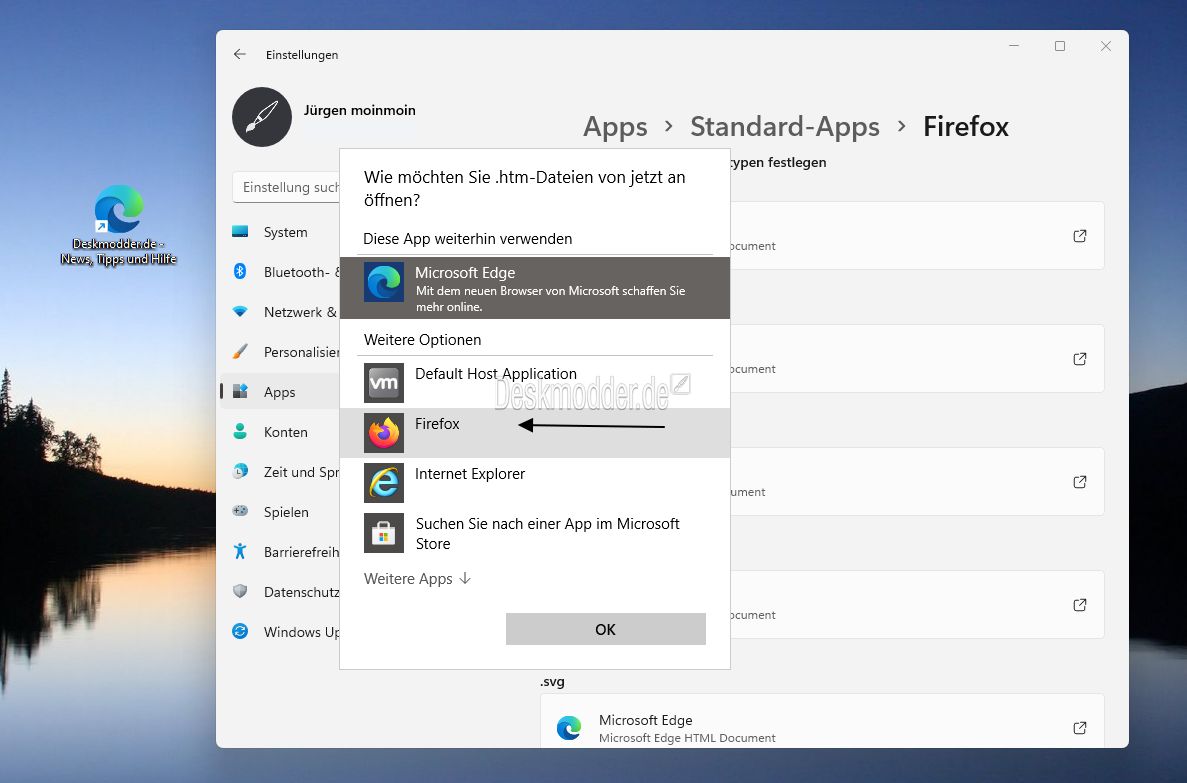The image size is (1187, 783).
Task: Open the profile picture with the brush
Action: (262, 117)
